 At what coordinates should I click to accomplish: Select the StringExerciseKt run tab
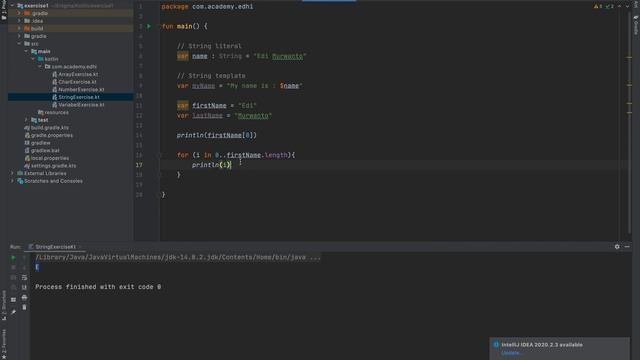(55, 247)
